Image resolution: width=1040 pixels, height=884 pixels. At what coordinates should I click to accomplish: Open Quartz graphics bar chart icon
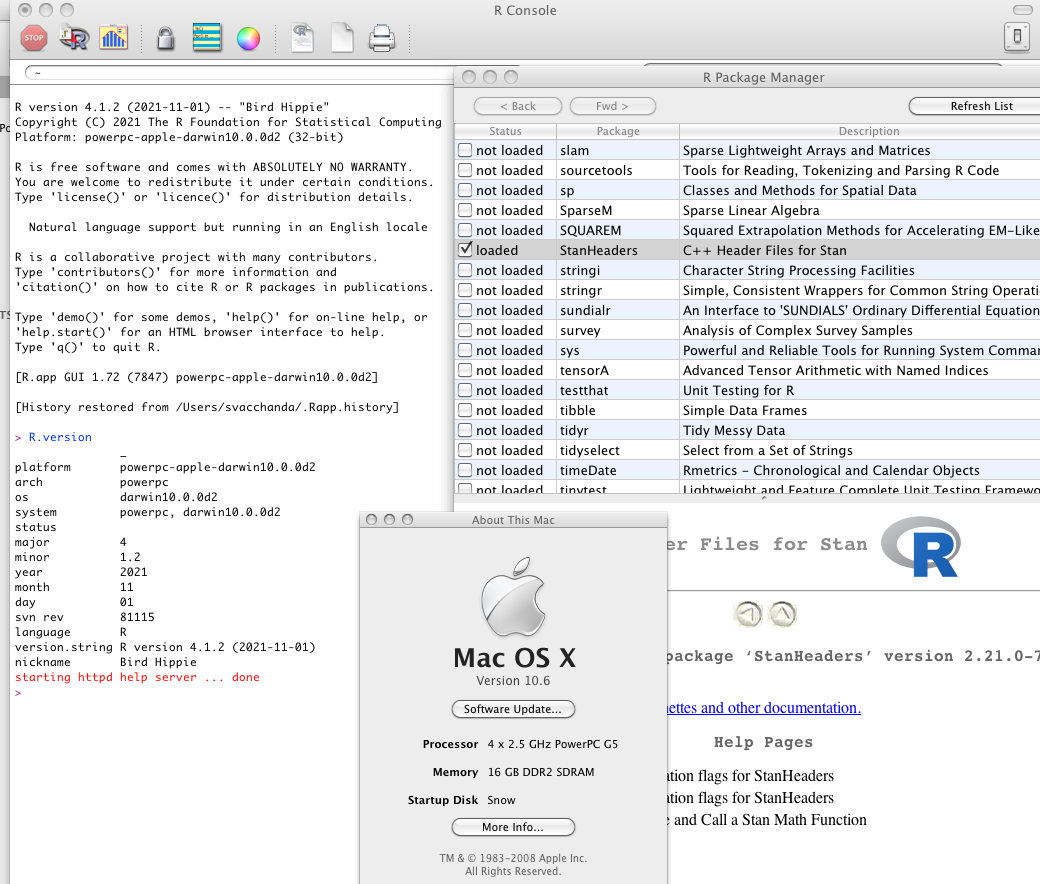pyautogui.click(x=113, y=39)
